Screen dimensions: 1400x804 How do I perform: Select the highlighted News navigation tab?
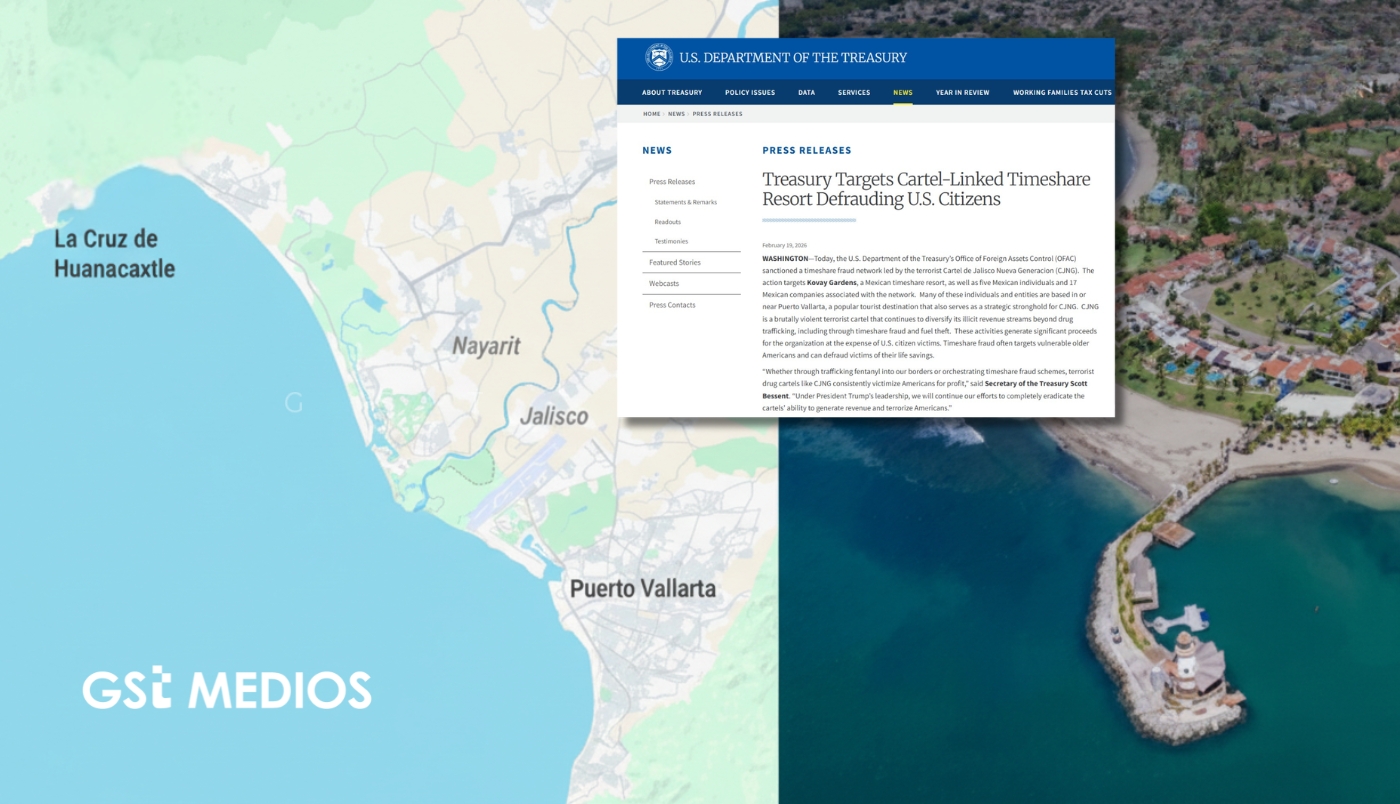pos(902,93)
